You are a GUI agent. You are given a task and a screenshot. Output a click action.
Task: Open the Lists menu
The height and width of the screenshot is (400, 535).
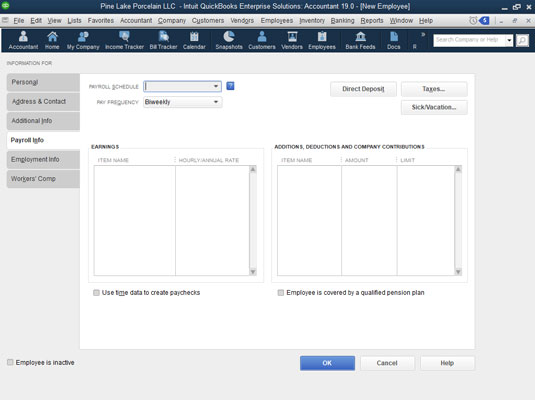74,20
